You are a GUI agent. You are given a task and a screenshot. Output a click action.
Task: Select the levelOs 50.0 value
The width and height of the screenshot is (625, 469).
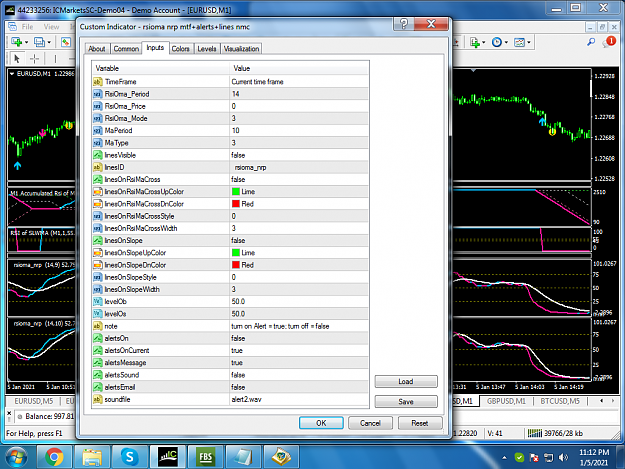(299, 314)
